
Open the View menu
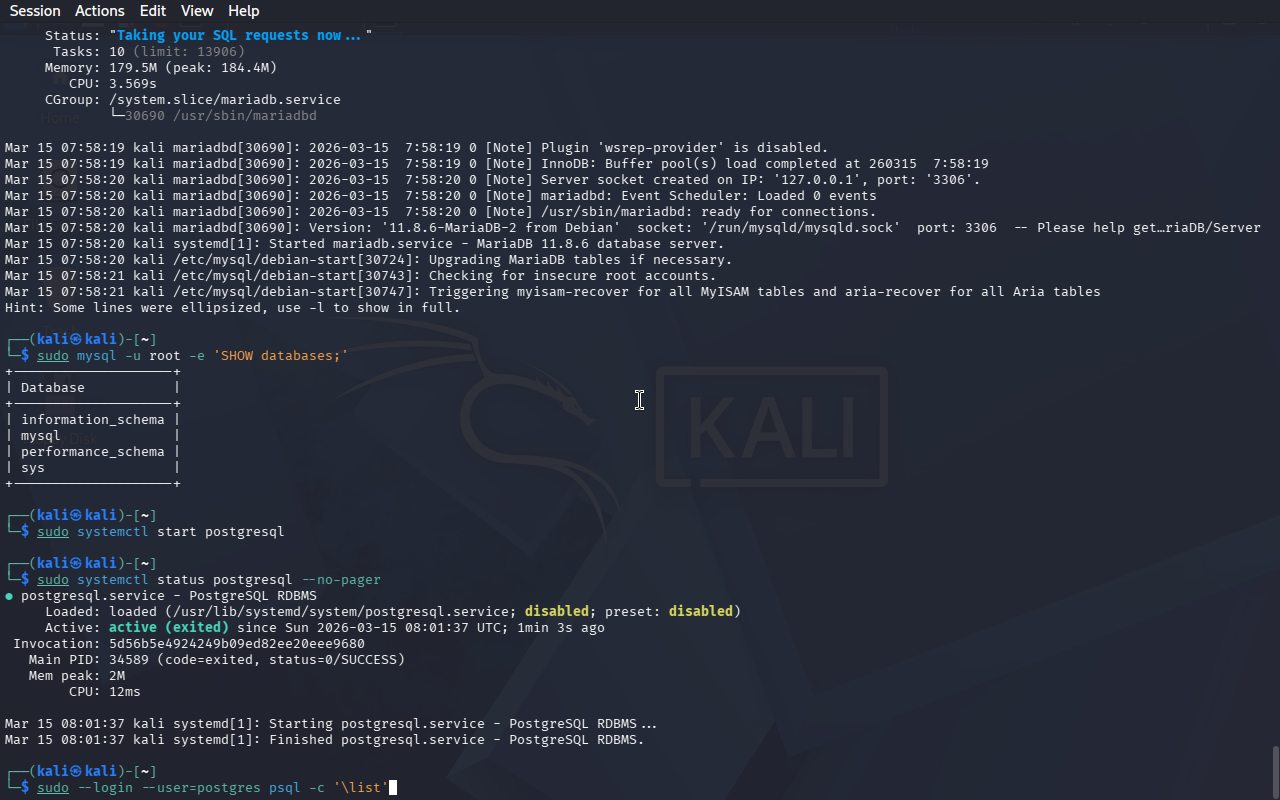pyautogui.click(x=197, y=11)
